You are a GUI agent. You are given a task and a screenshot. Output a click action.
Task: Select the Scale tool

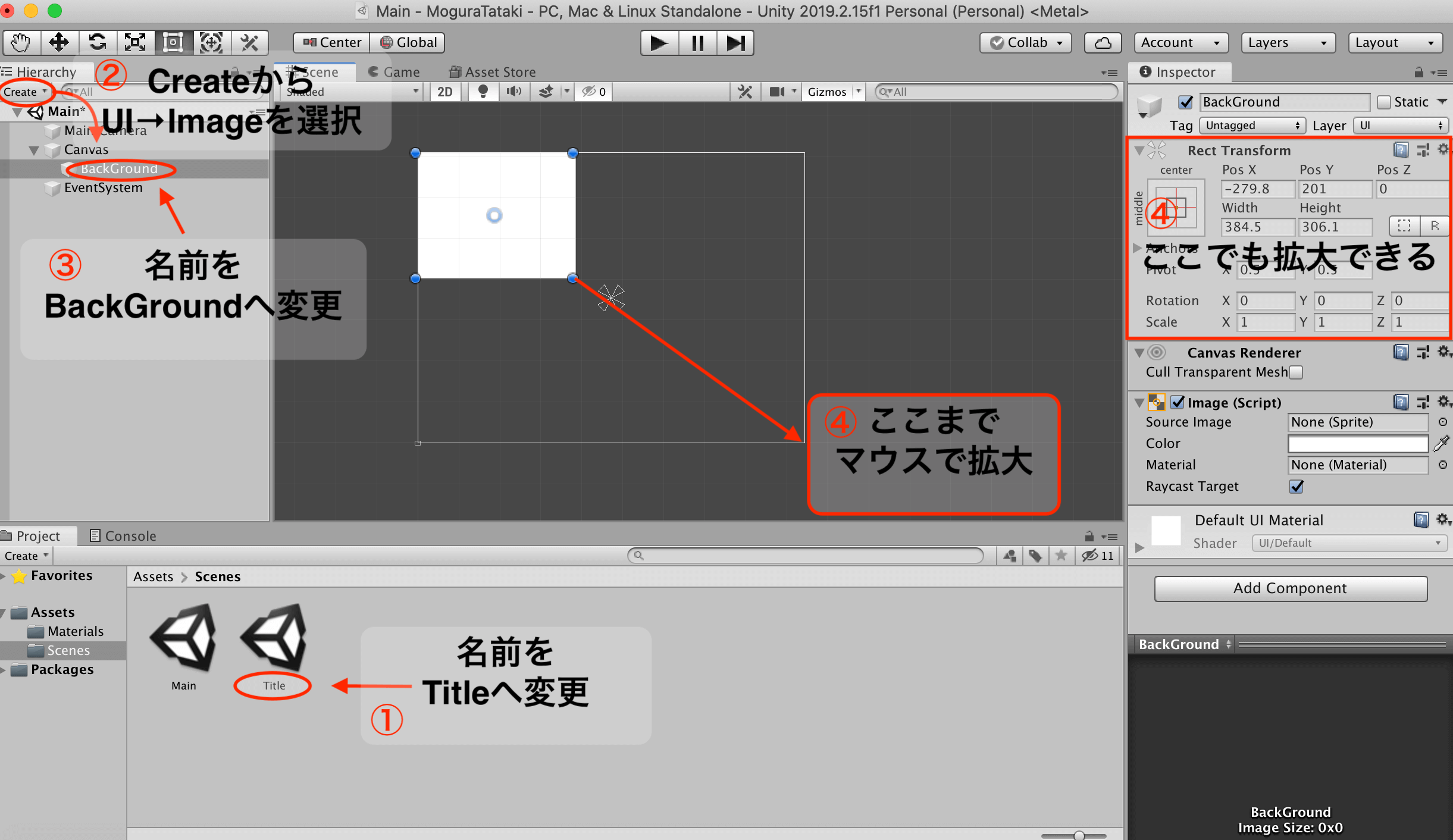(x=136, y=43)
